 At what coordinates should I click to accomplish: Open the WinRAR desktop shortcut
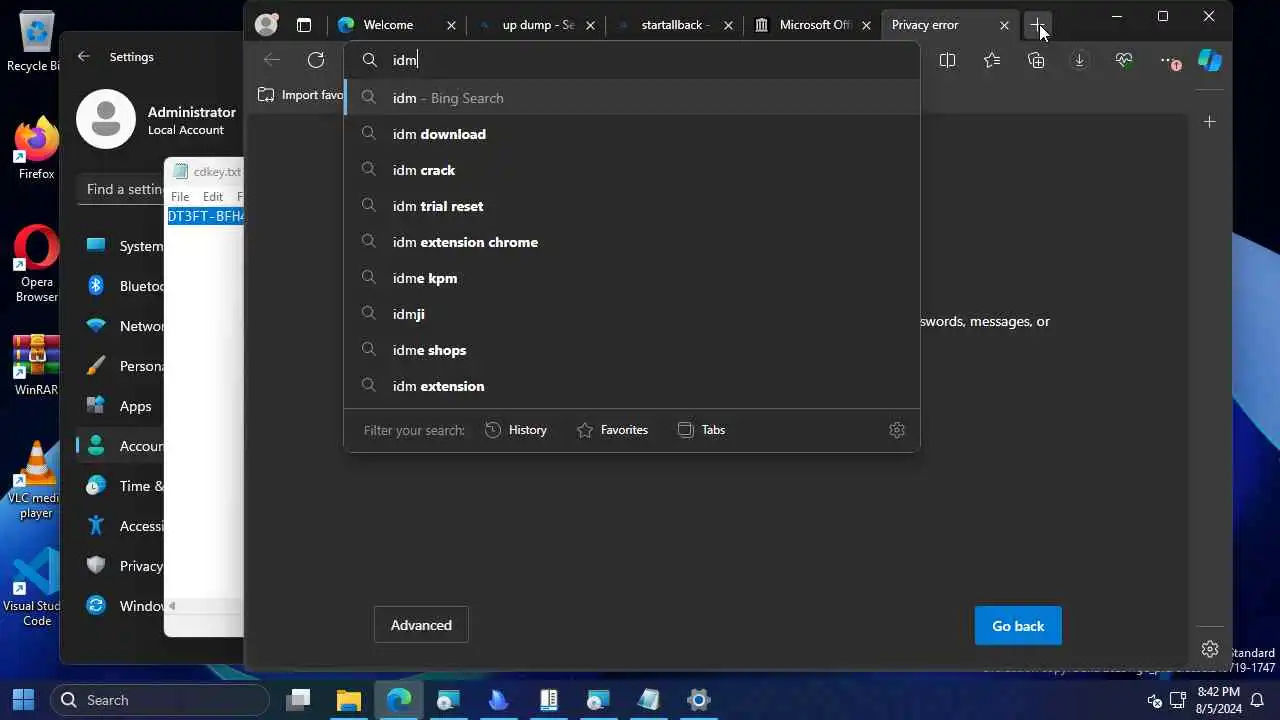[x=36, y=366]
